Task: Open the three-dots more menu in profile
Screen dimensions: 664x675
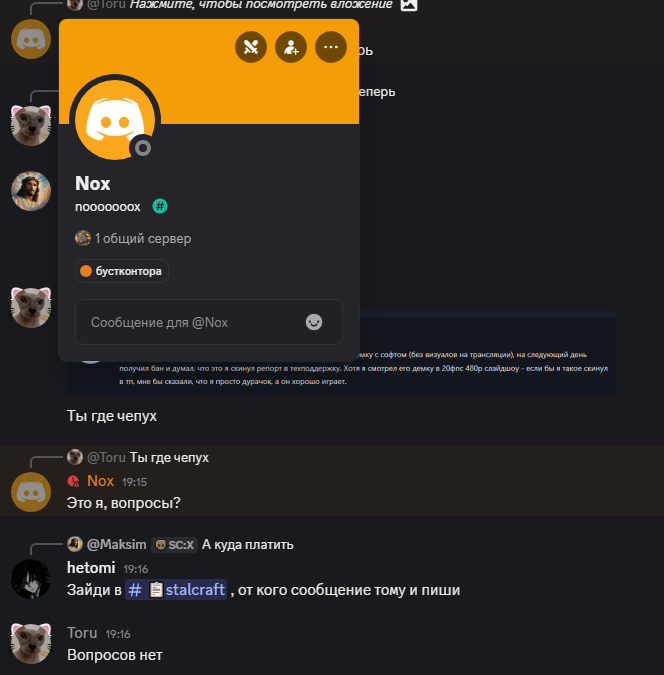Action: point(331,47)
